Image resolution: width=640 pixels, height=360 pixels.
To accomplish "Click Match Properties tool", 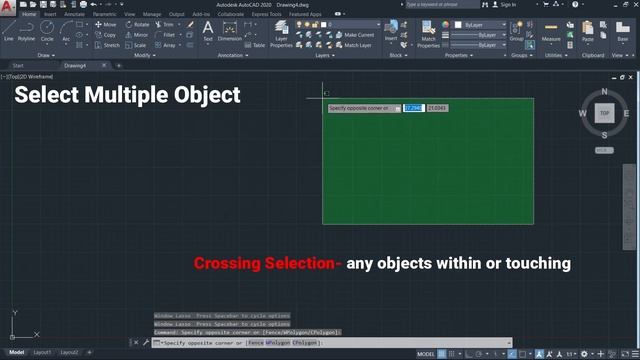I will [x=428, y=34].
